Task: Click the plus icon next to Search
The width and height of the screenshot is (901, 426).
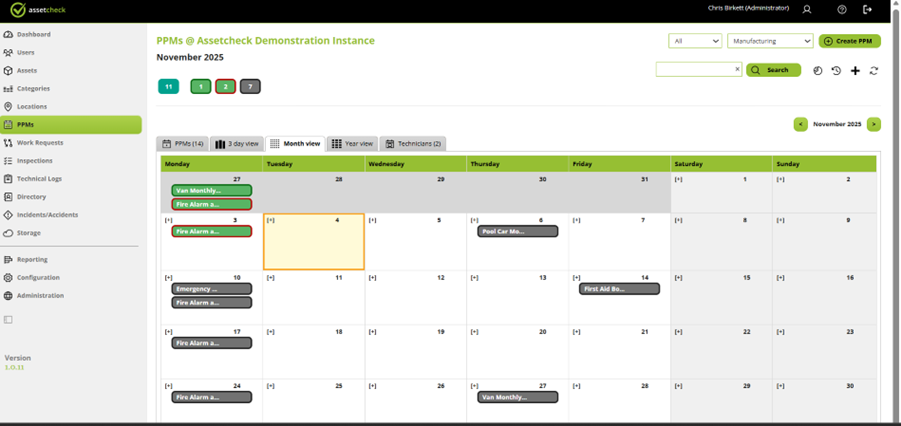Action: coord(855,71)
